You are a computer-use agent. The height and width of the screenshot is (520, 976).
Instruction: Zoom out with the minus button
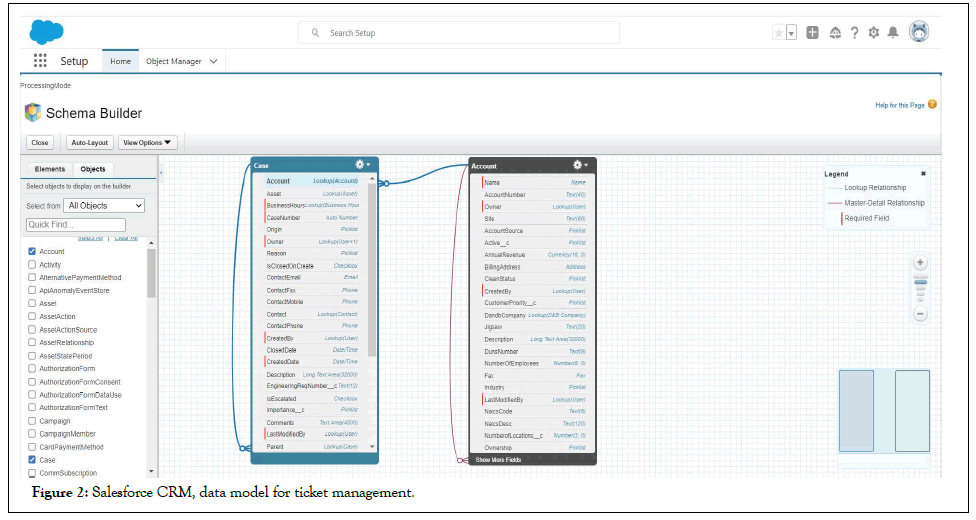(920, 313)
